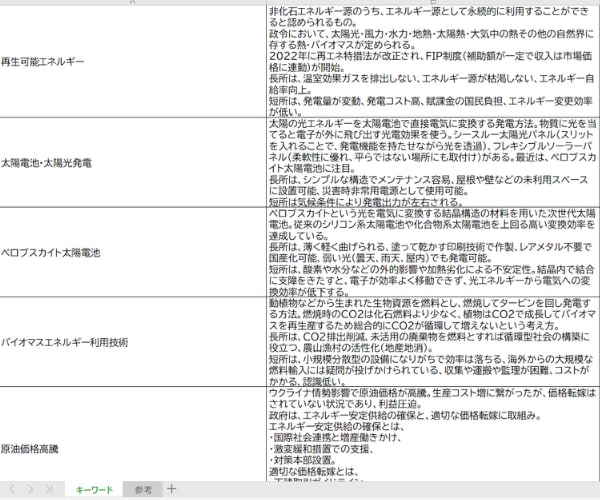Click the next-sheet navigation arrow
Viewport: 600px width, 500px height.
click(x=30, y=489)
